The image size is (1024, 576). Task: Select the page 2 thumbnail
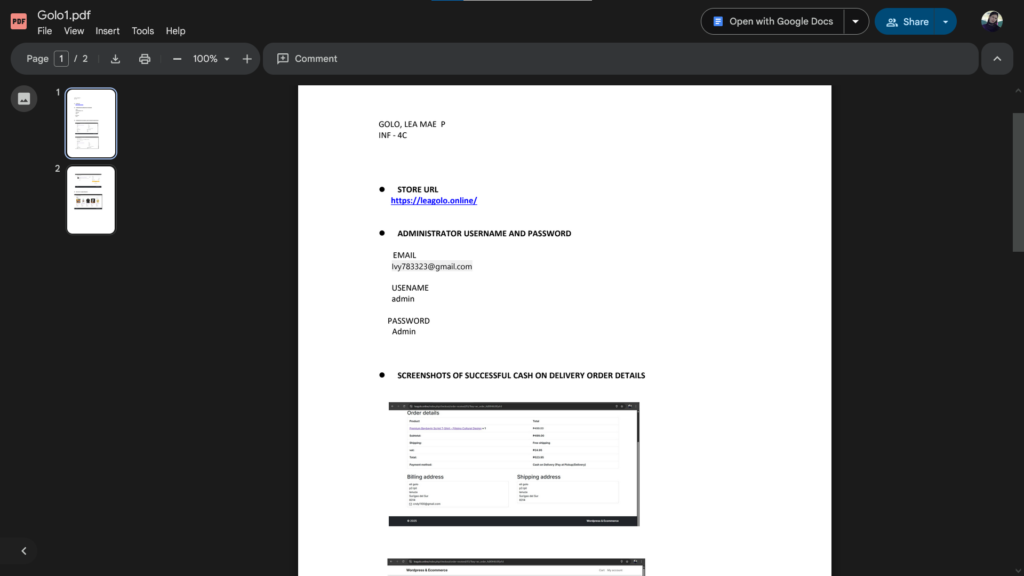91,200
